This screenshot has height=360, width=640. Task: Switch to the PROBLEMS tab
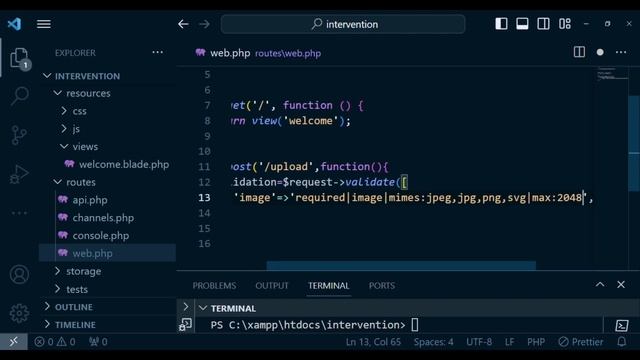click(x=214, y=286)
